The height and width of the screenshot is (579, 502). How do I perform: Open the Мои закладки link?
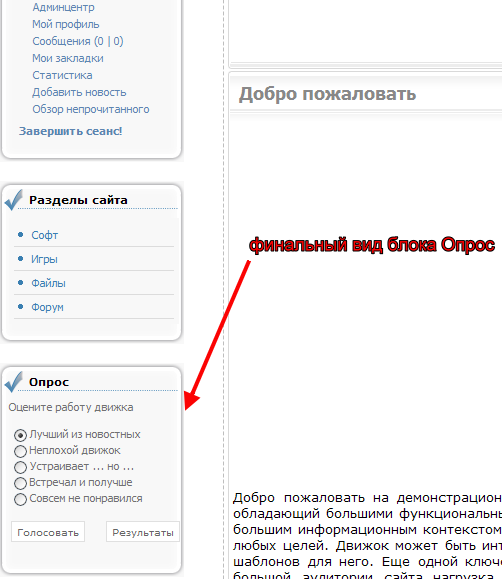68,58
